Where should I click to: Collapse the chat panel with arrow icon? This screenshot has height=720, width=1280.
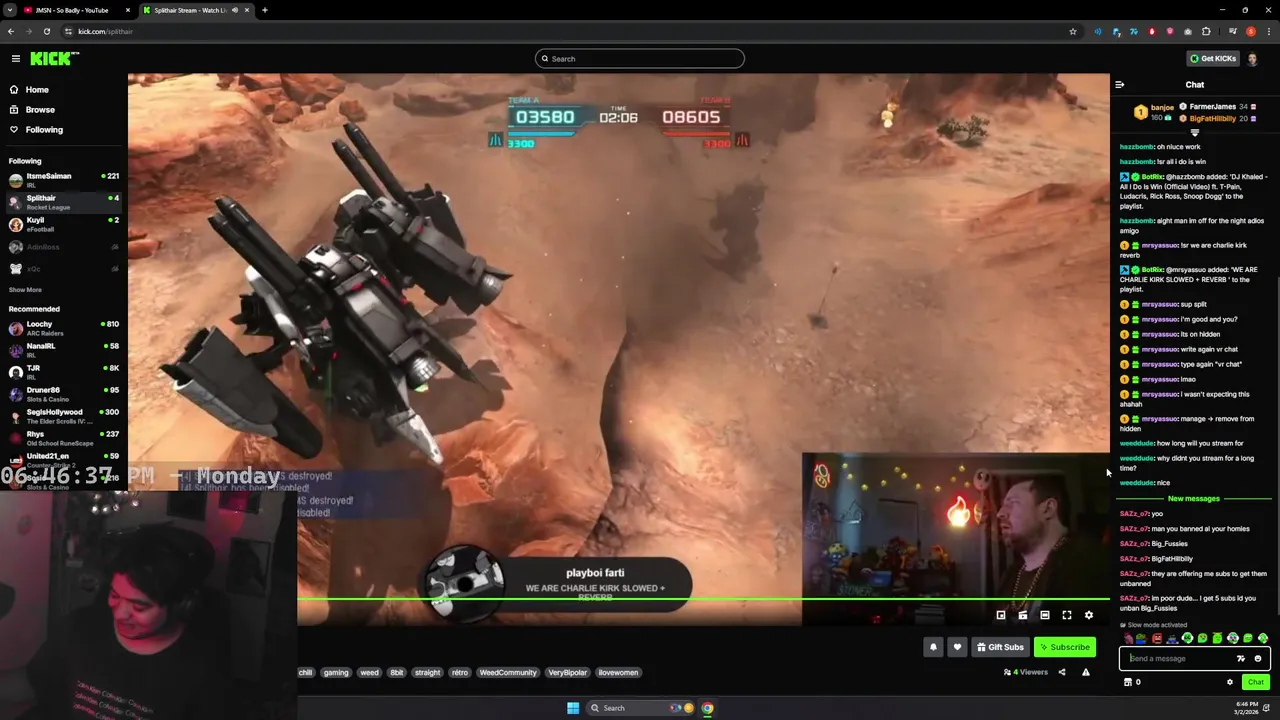click(1120, 85)
